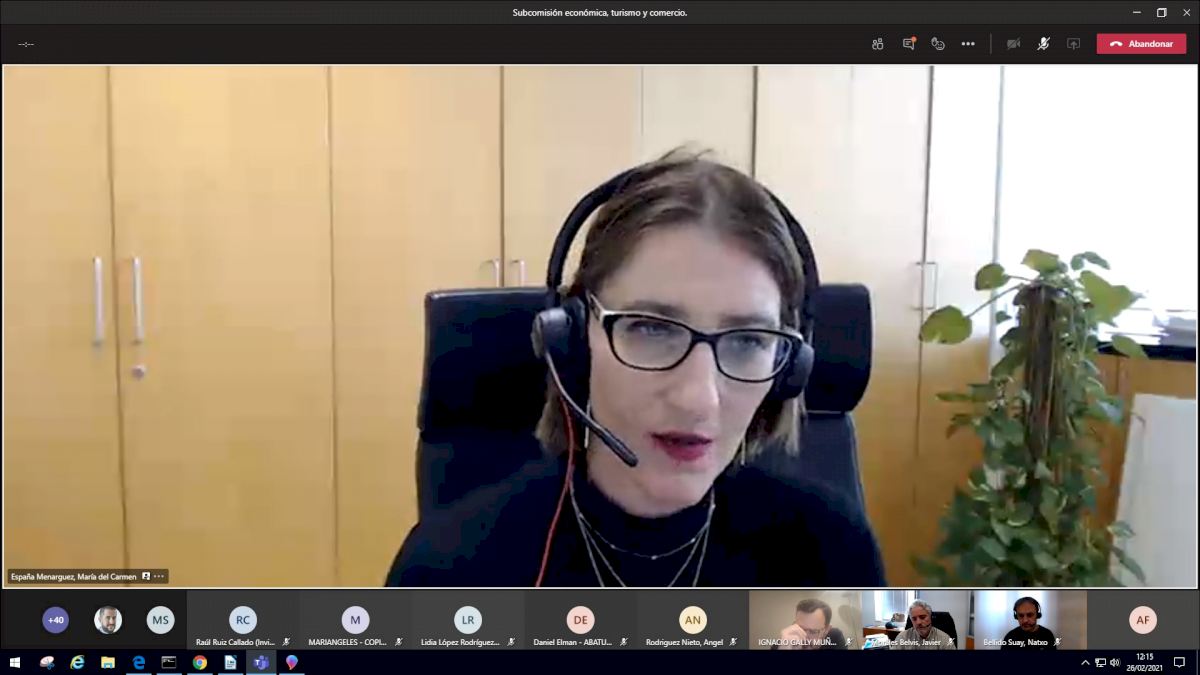Show hidden system tray icons

point(1085,662)
